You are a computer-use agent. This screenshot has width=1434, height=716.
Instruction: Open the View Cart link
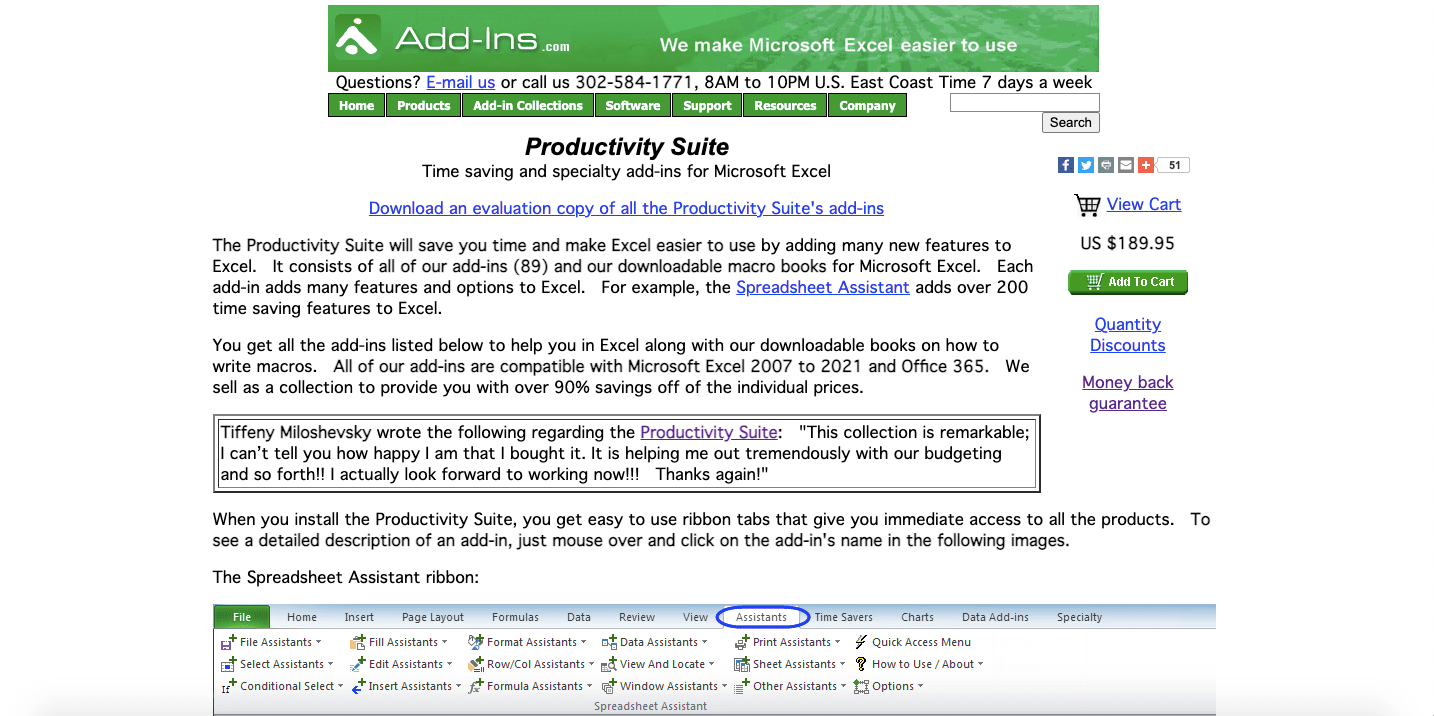[1144, 204]
